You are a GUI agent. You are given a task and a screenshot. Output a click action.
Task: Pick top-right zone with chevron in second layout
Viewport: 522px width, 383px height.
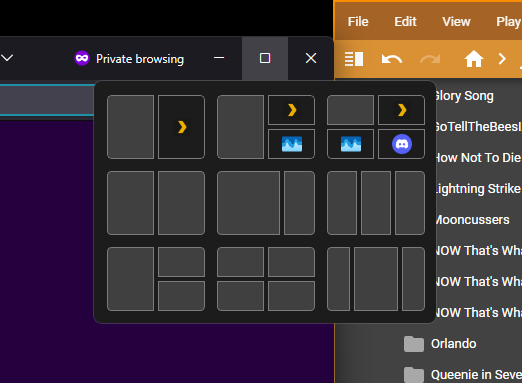pyautogui.click(x=291, y=110)
